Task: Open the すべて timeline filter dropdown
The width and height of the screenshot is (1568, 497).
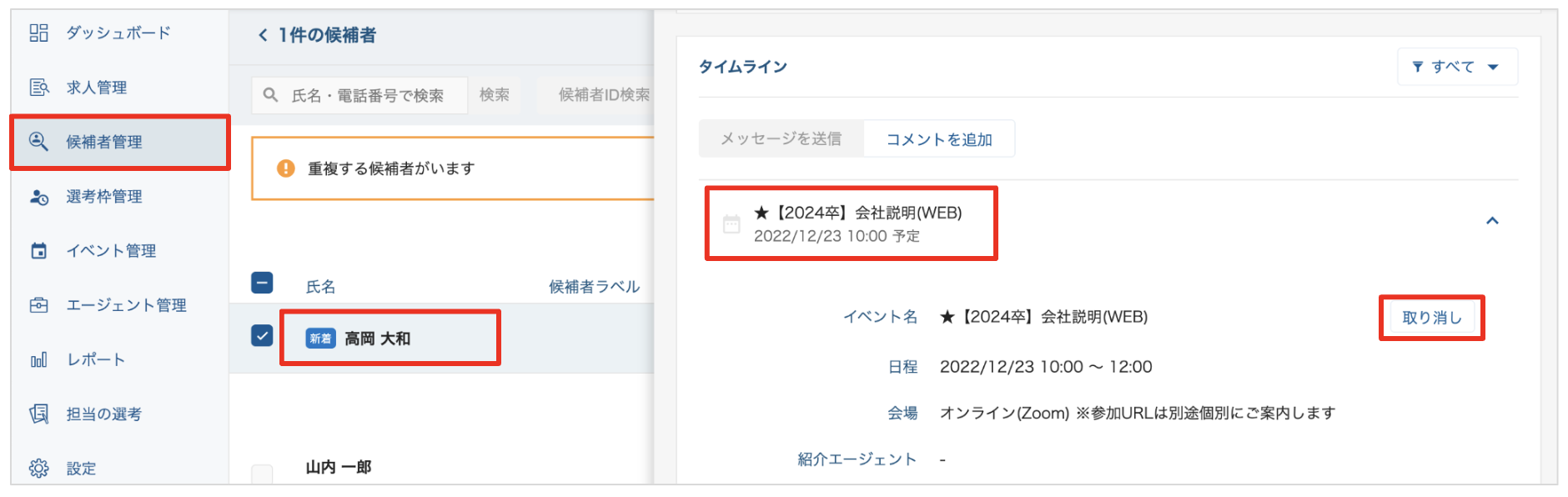Action: pos(1456,67)
